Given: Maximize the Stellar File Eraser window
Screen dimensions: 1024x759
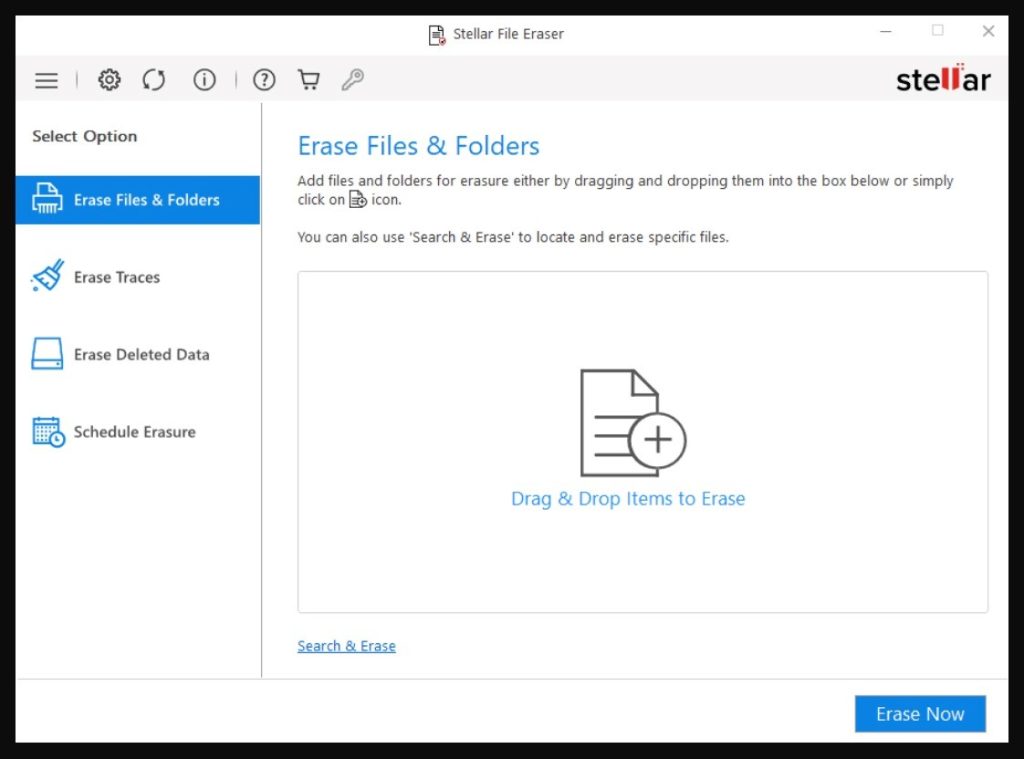Looking at the screenshot, I should 937,31.
